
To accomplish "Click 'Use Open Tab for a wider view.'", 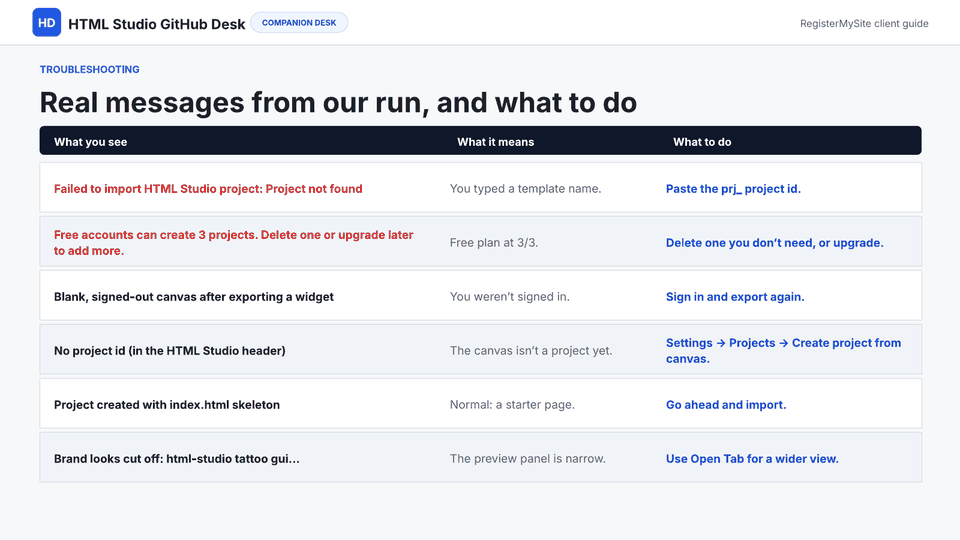I will pyautogui.click(x=752, y=459).
